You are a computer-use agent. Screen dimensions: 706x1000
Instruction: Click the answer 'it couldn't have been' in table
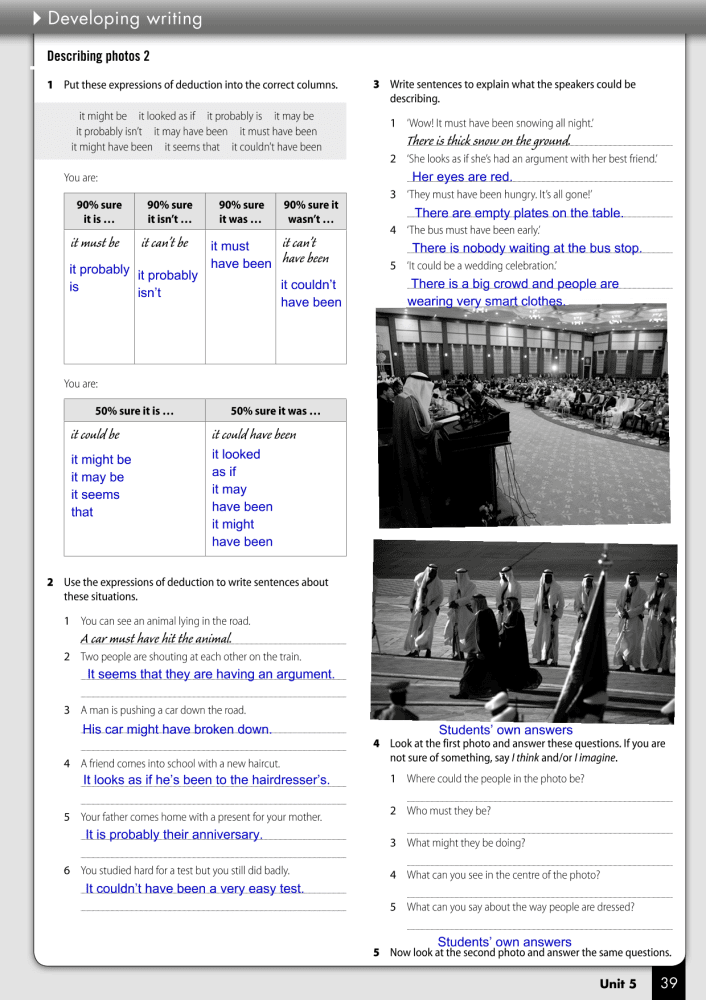pyautogui.click(x=311, y=293)
